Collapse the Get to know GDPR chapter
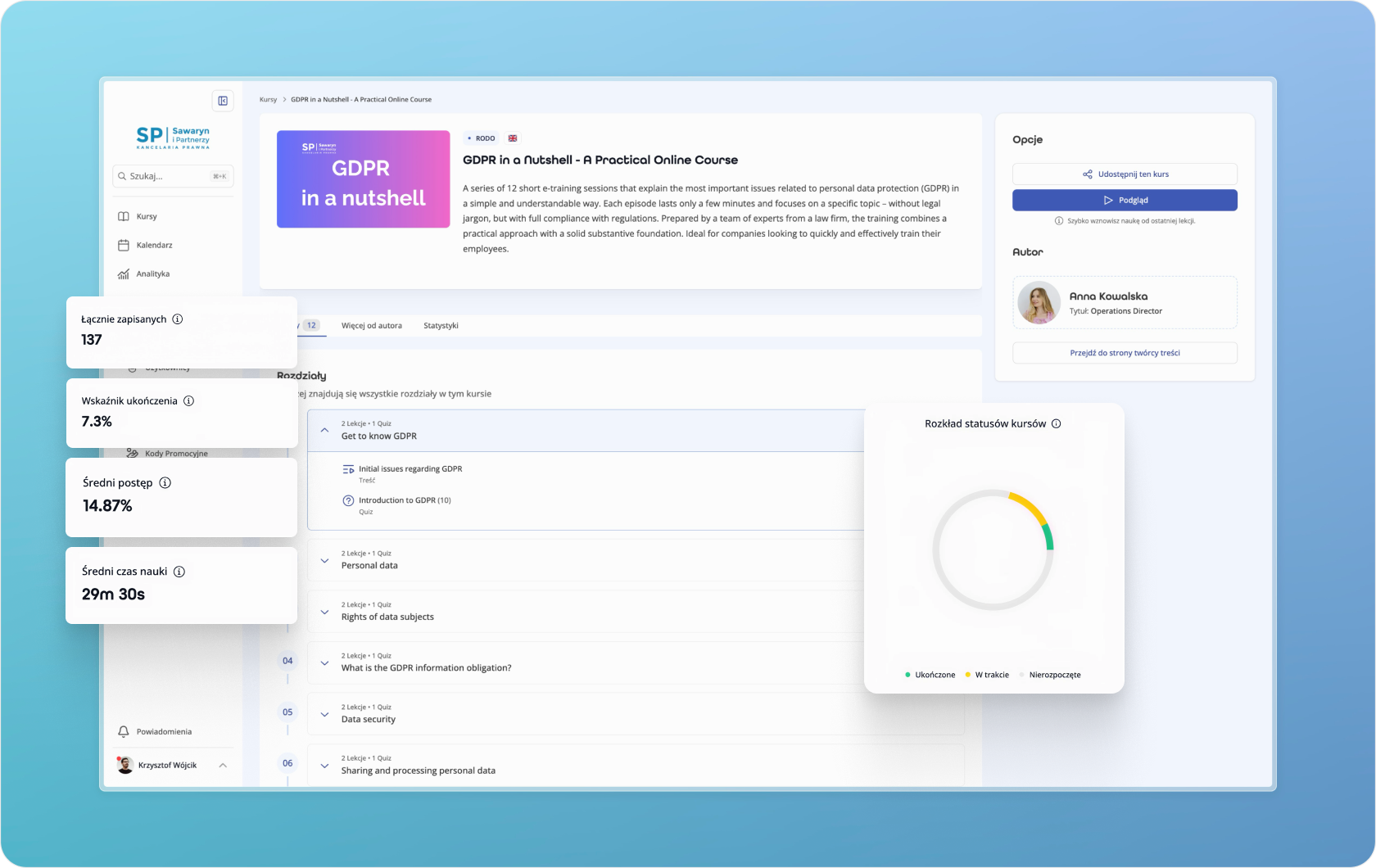1376x868 pixels. pos(324,430)
